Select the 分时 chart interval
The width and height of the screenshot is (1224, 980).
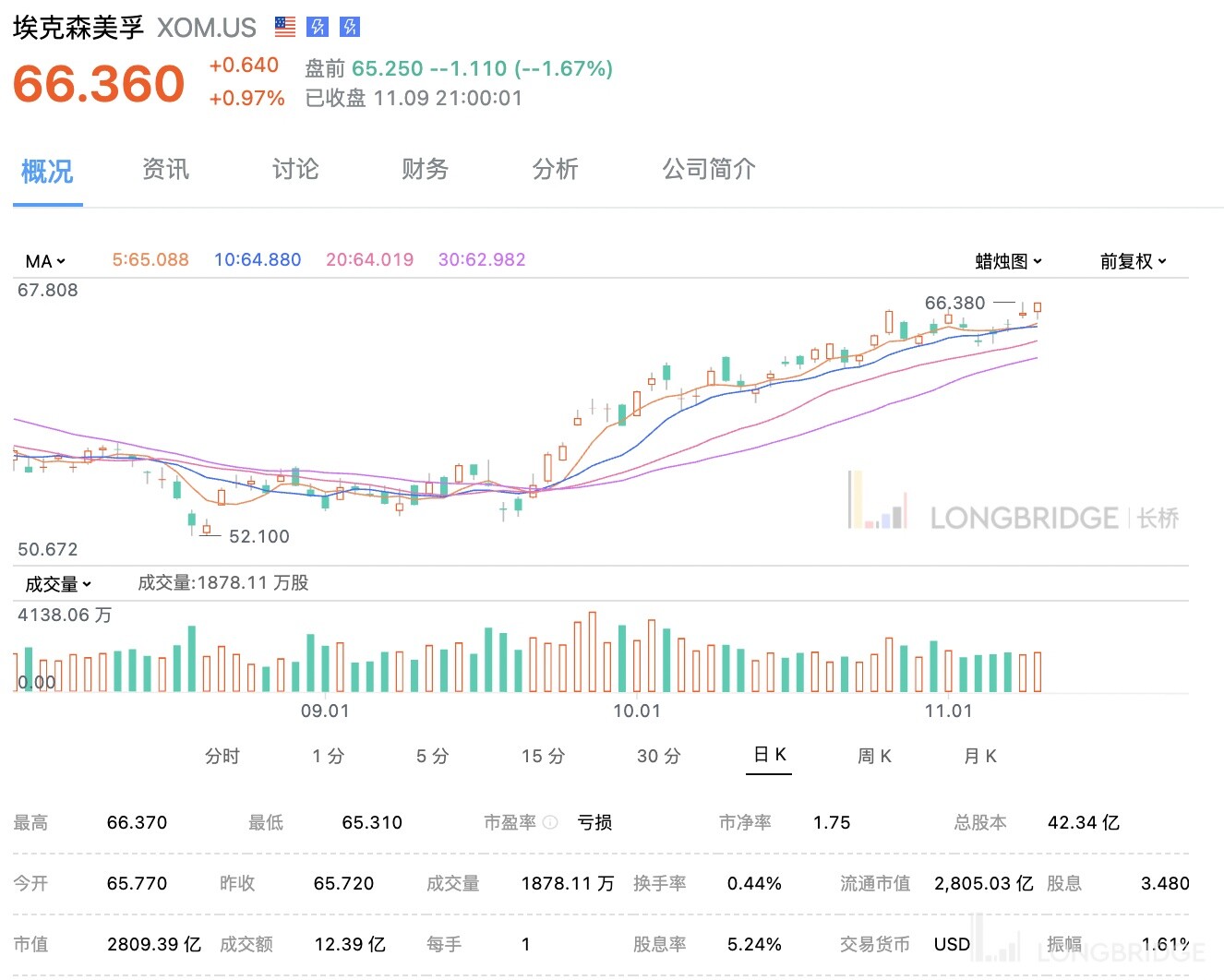(x=222, y=756)
